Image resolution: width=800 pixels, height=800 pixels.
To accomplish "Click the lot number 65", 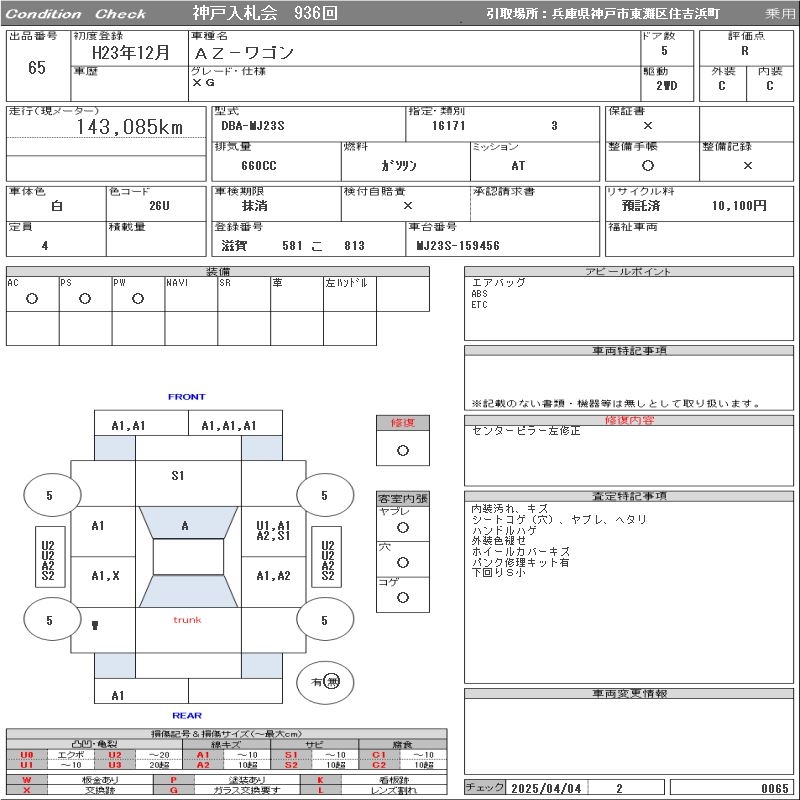I will 37,67.
